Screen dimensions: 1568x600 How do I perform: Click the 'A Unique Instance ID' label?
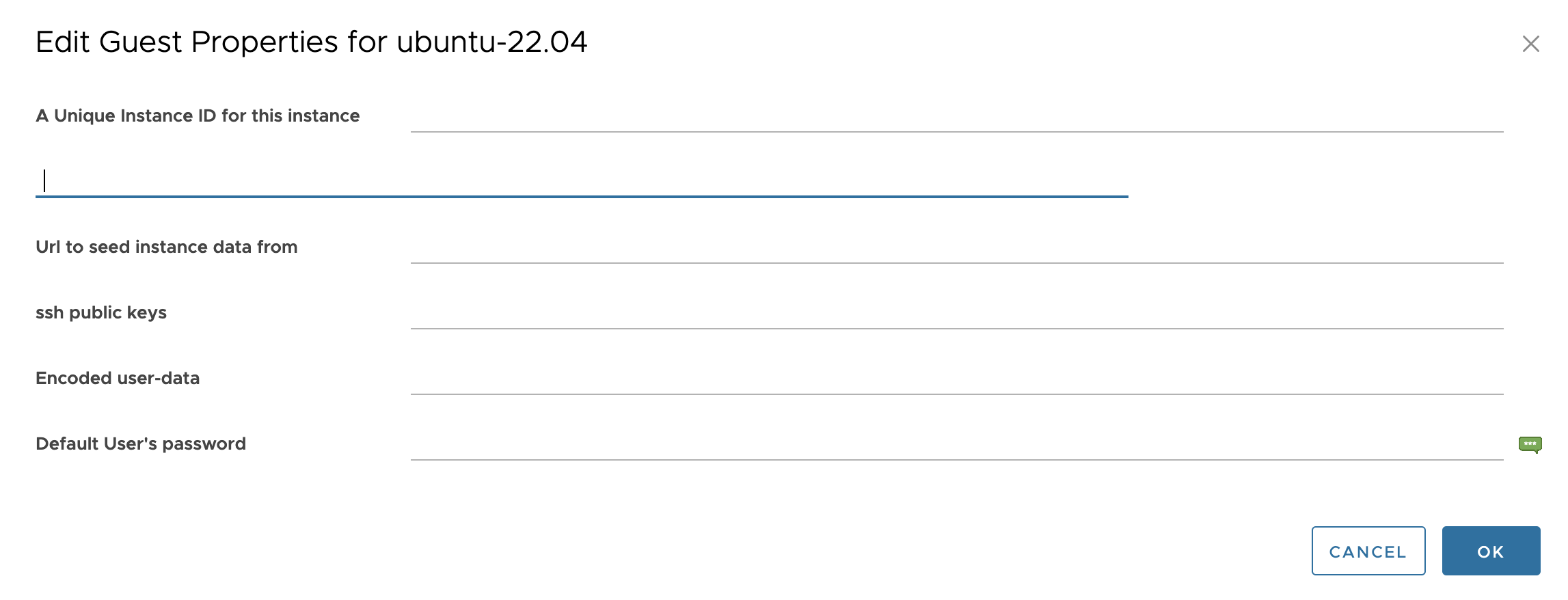coord(198,116)
